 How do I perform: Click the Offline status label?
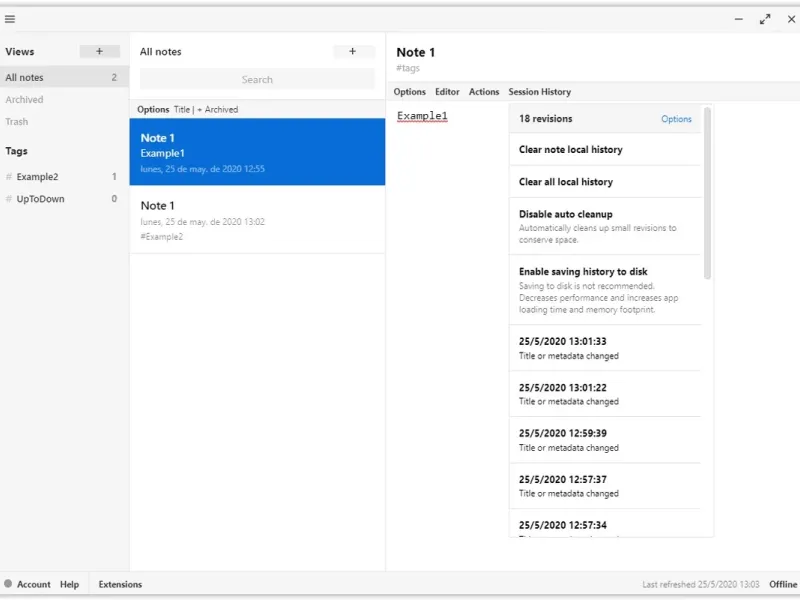(783, 584)
